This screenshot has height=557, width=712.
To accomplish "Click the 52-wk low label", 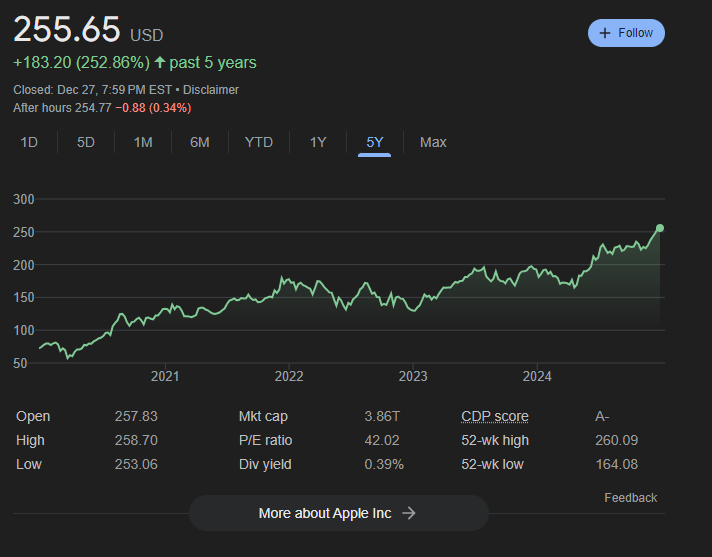I will tap(492, 464).
